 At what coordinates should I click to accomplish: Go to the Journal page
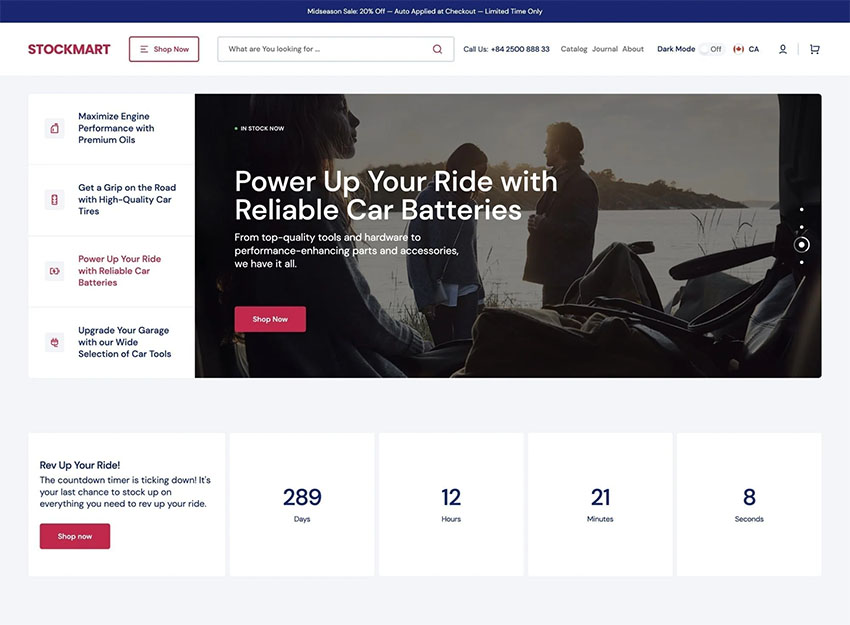605,48
